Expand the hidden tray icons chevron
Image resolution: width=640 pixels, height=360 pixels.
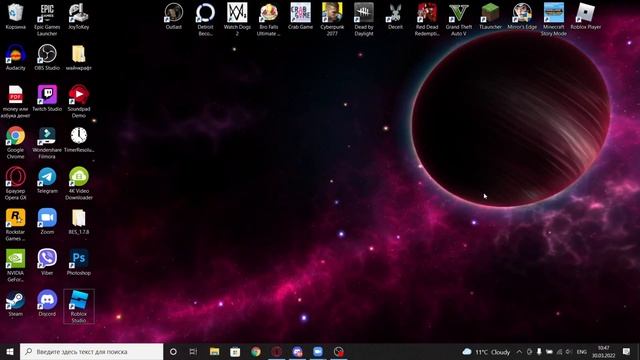pos(519,351)
